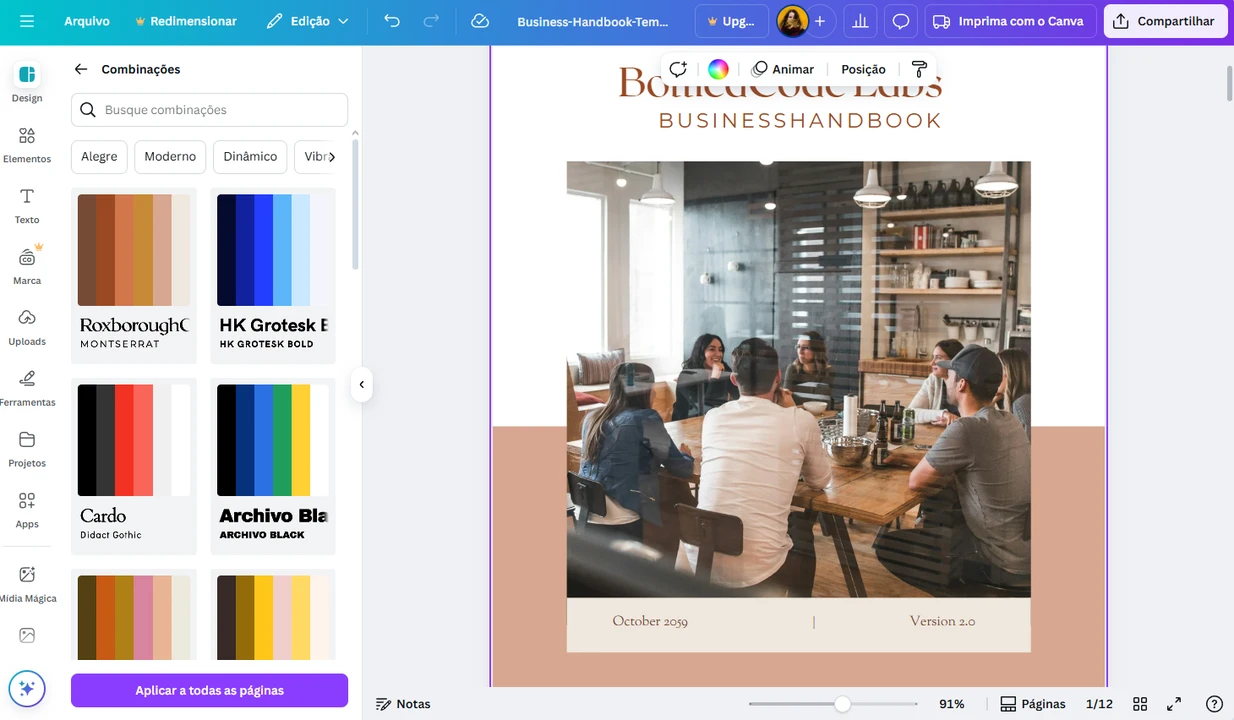Open the comments speech bubble icon
This screenshot has width=1234, height=720.
click(x=901, y=21)
